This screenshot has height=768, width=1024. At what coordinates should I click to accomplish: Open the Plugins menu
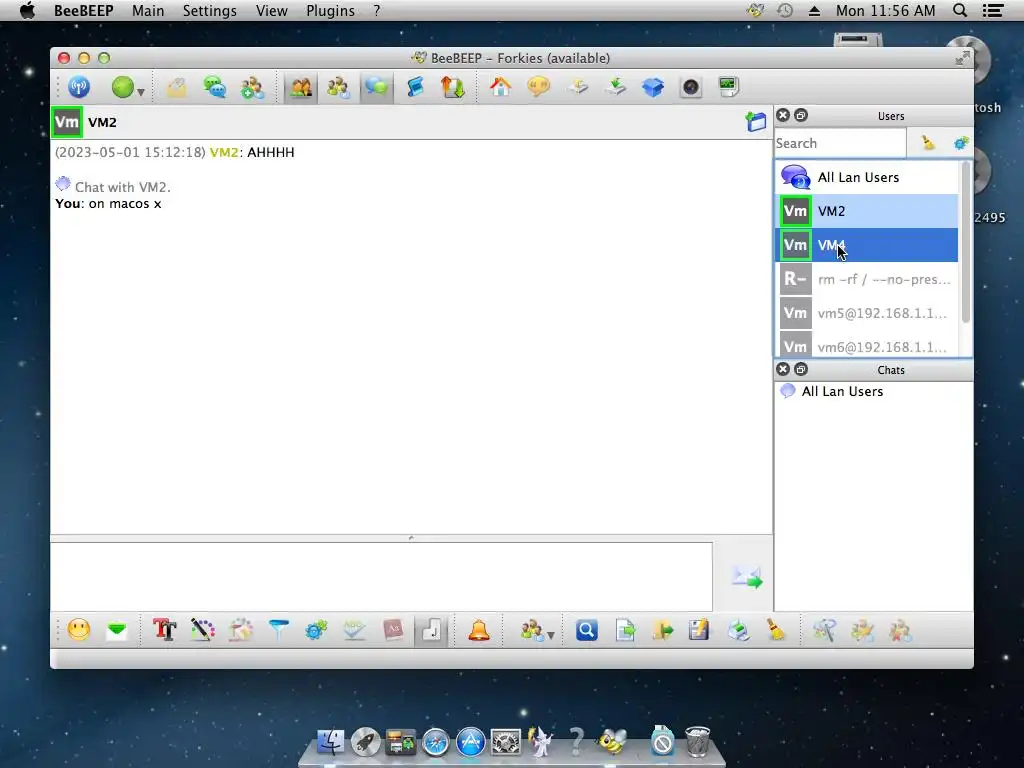[x=330, y=10]
